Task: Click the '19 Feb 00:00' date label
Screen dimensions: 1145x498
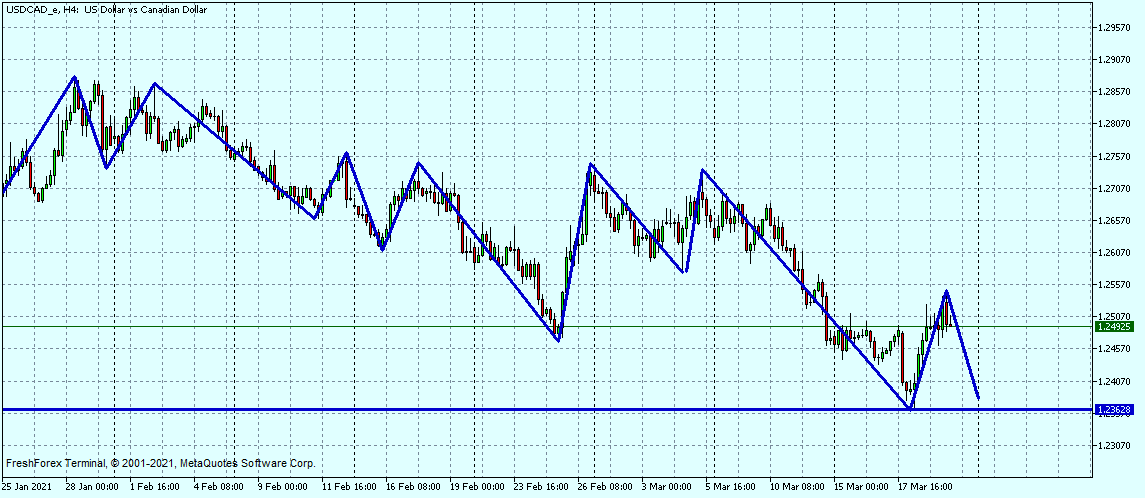Action: [479, 486]
